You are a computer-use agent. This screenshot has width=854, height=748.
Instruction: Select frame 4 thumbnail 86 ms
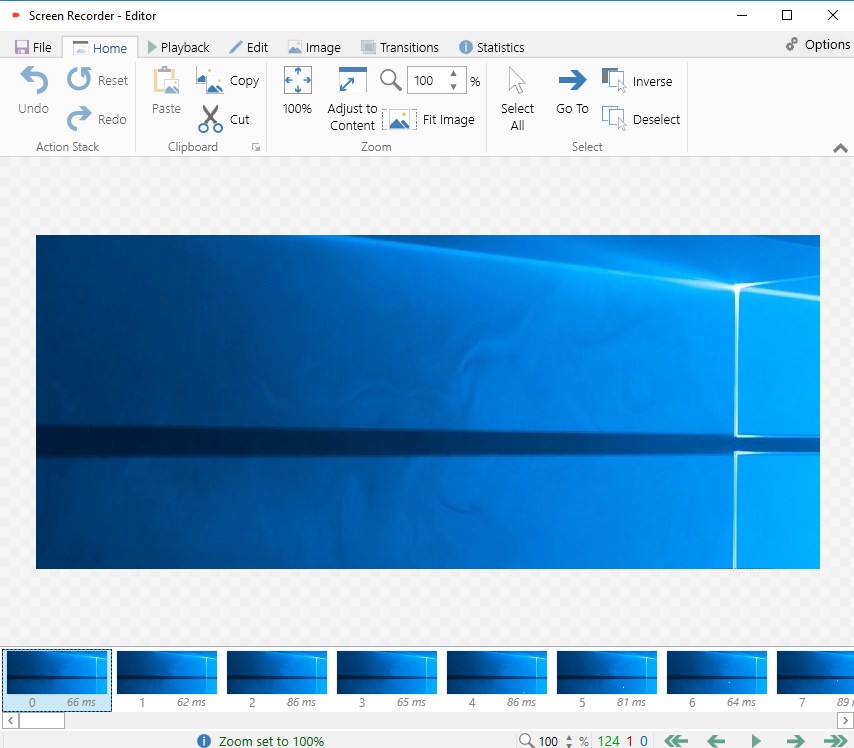497,680
